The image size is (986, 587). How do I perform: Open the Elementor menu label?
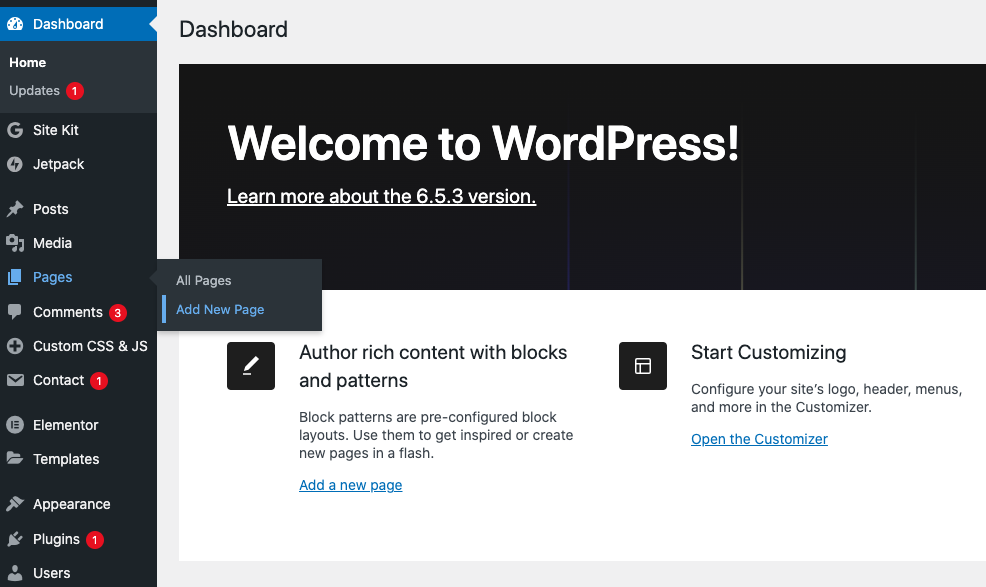tap(66, 425)
